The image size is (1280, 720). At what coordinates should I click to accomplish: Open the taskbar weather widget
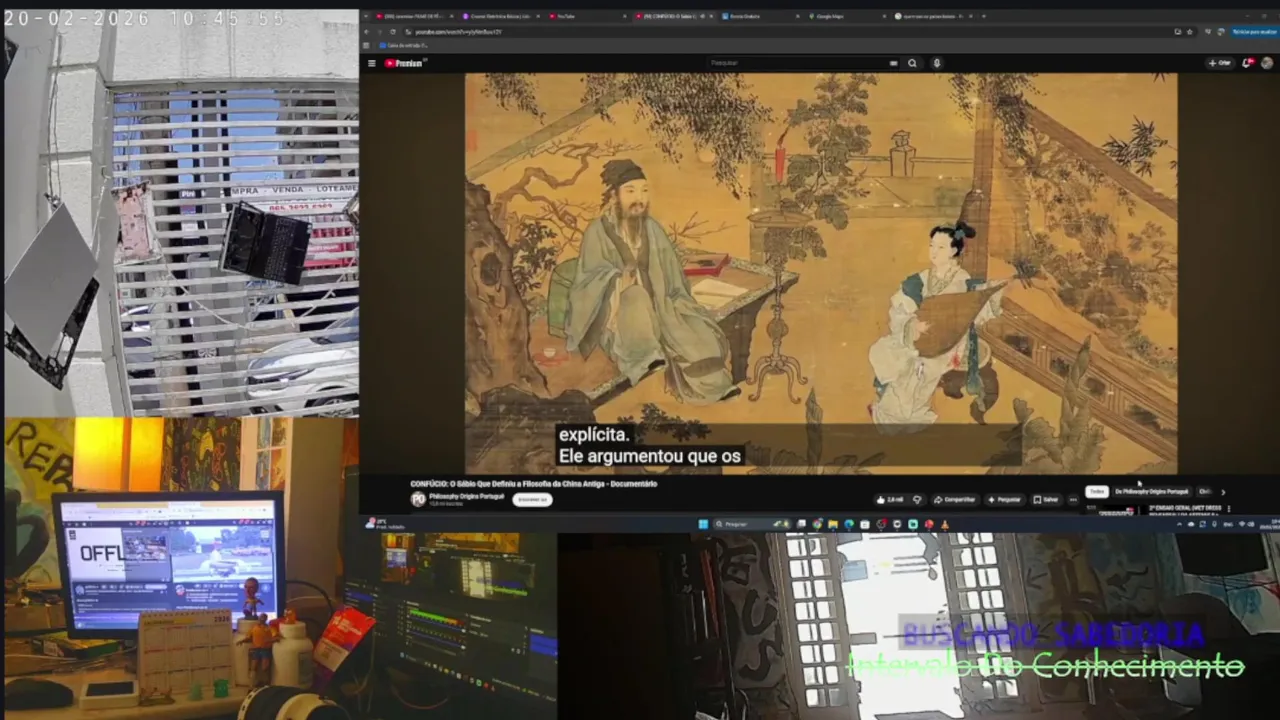click(x=384, y=524)
